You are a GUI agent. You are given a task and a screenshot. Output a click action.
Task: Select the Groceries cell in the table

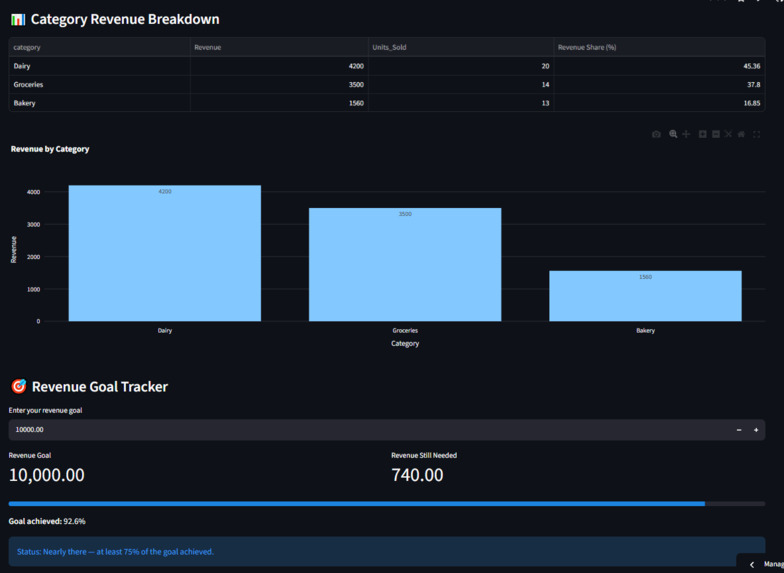(100, 84)
